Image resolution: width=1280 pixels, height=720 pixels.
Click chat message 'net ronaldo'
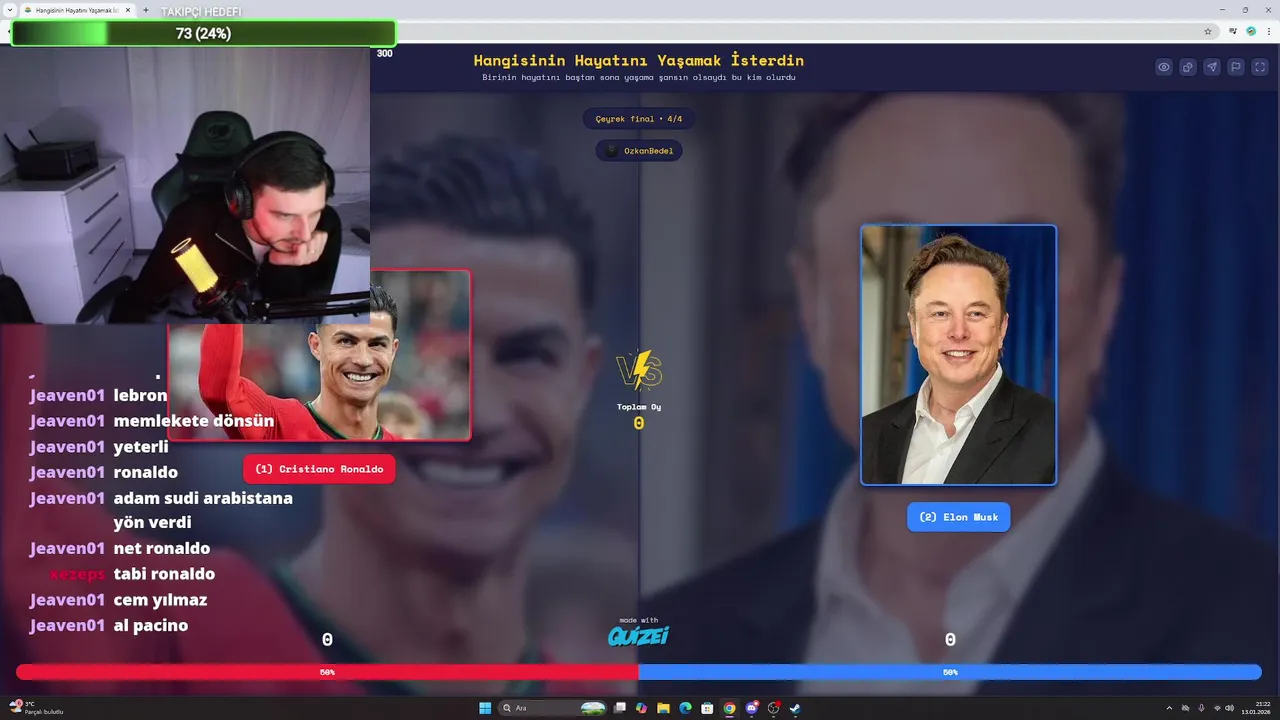(x=162, y=548)
